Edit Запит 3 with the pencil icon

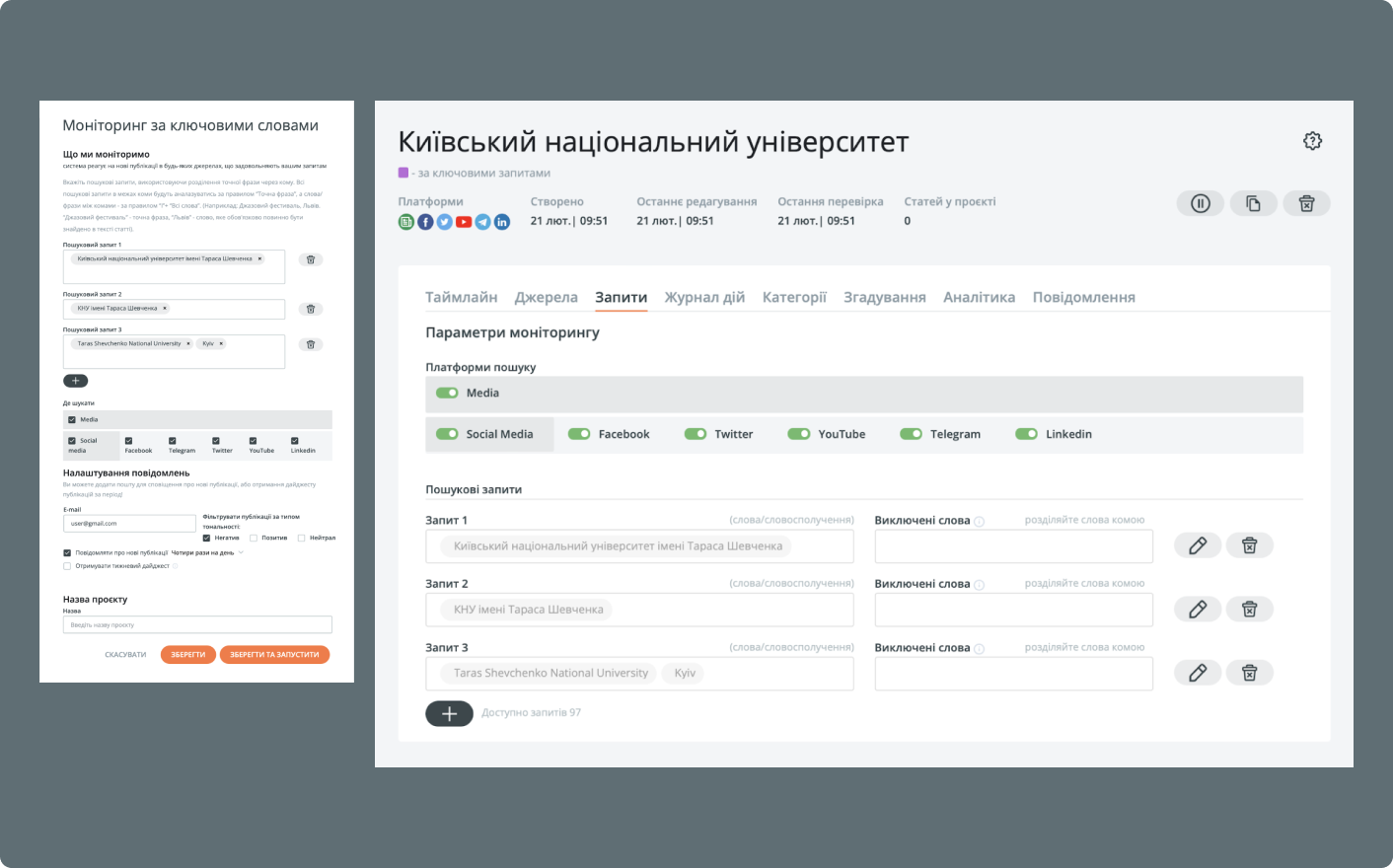1198,673
